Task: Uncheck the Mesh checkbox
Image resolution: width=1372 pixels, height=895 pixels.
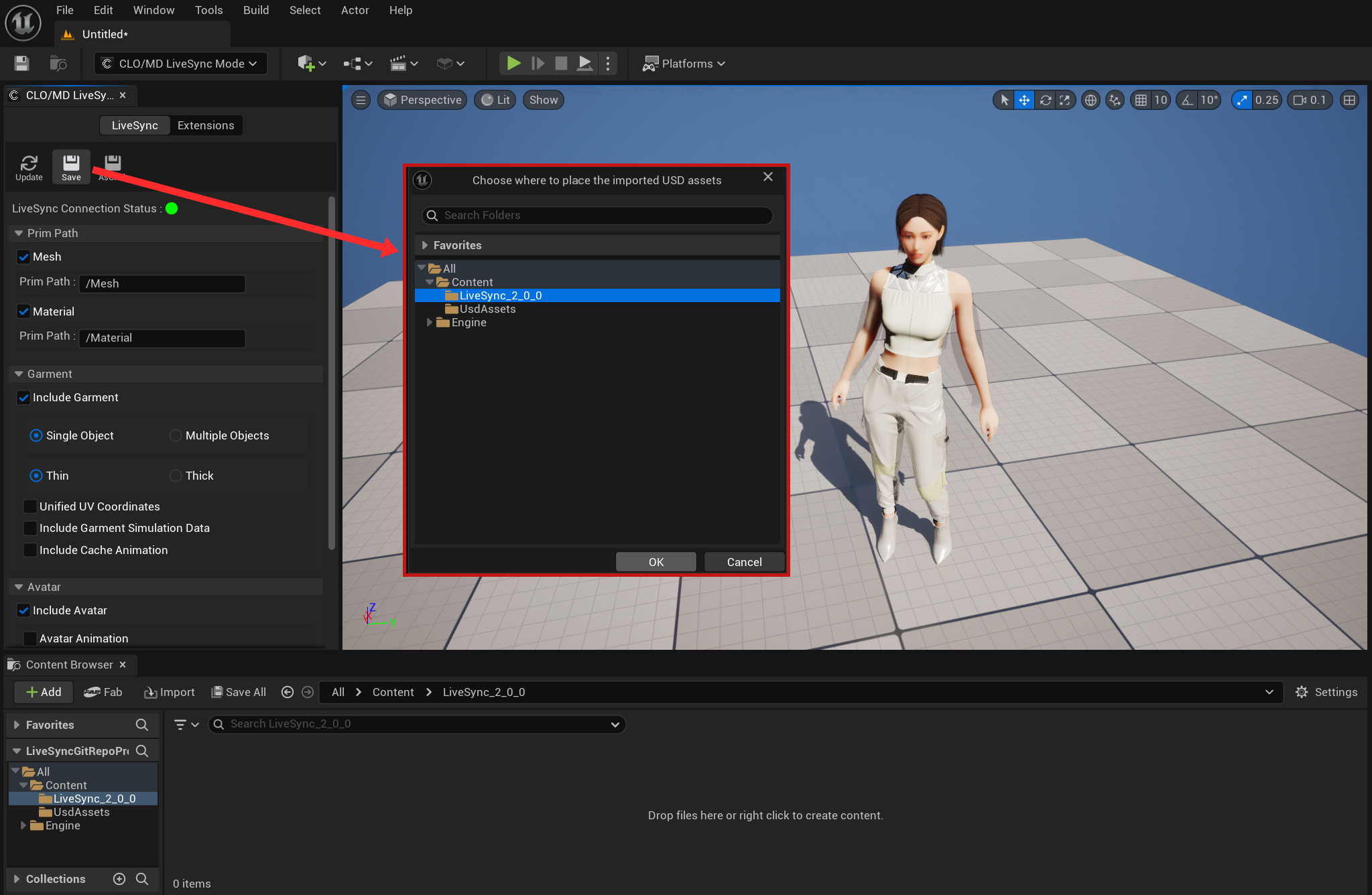Action: pyautogui.click(x=23, y=257)
